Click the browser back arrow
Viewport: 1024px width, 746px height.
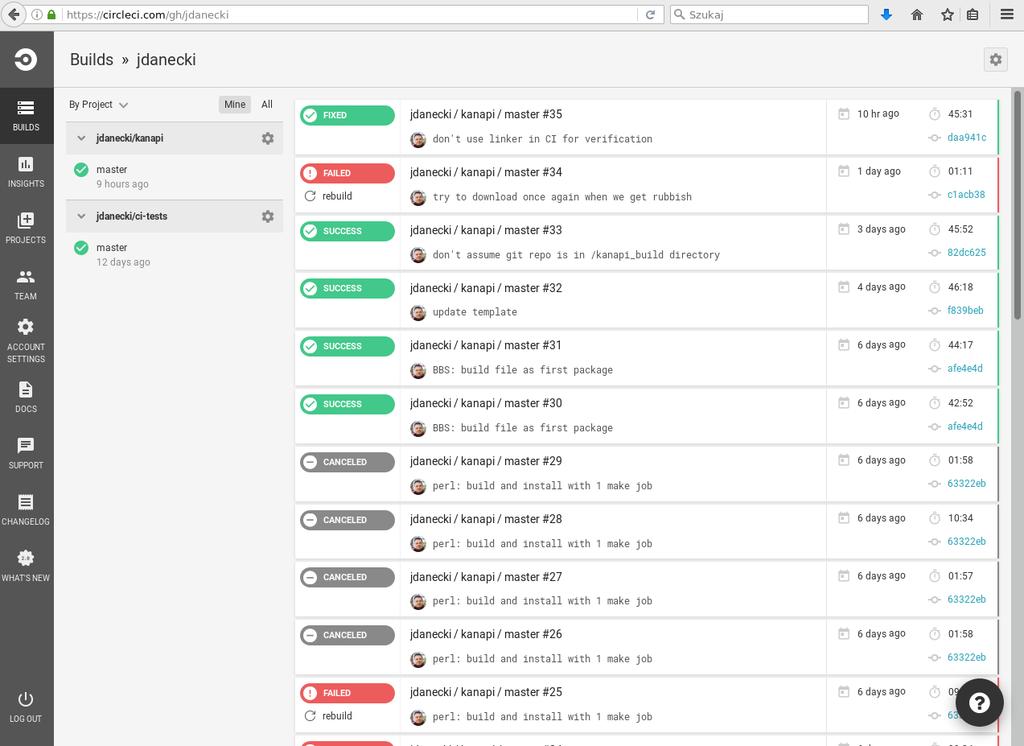[x=13, y=14]
